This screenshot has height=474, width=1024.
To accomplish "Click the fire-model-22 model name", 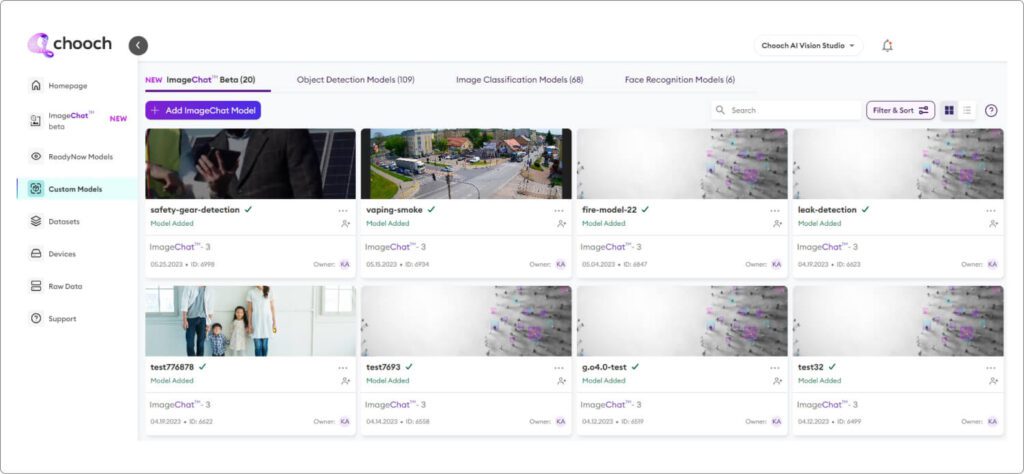I will pos(611,210).
